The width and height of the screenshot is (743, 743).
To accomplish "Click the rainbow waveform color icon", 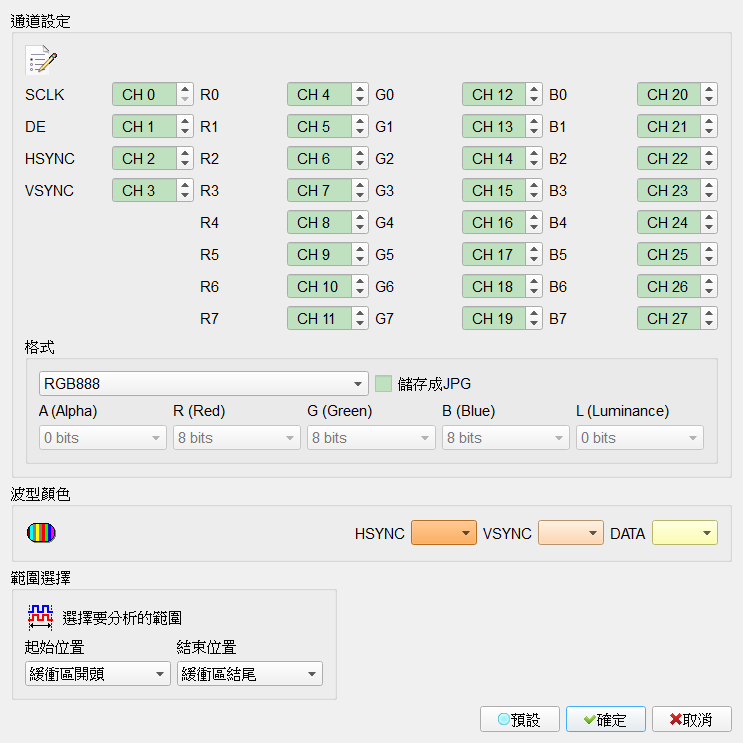I will (x=41, y=533).
